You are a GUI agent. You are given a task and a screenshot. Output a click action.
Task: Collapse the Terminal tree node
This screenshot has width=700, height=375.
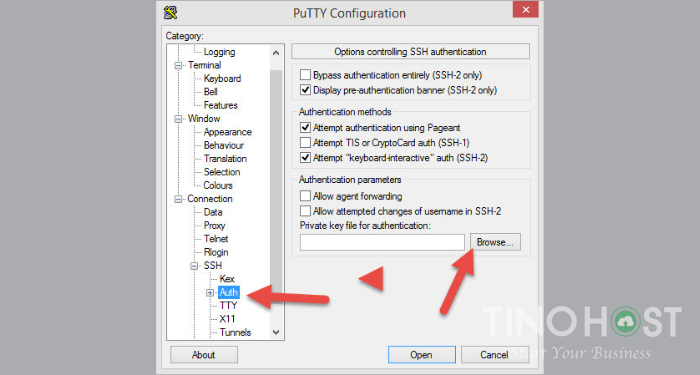click(x=178, y=66)
